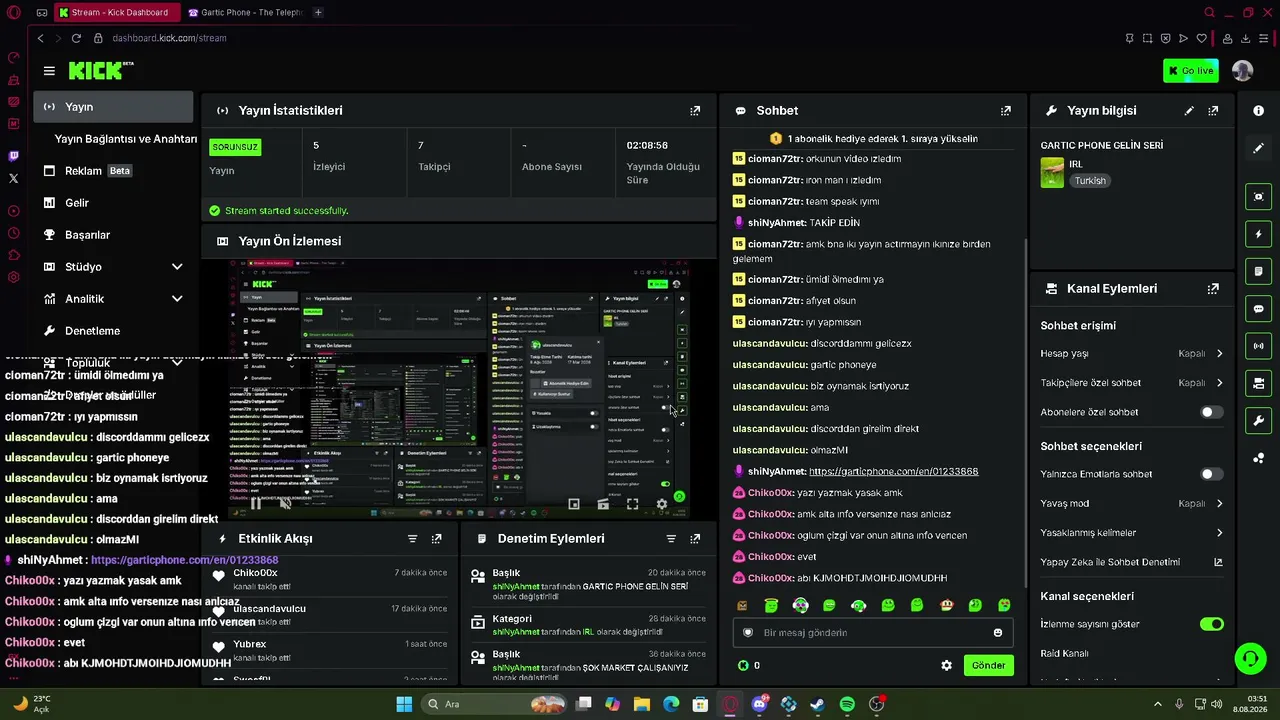Open the emoji picker in message box
This screenshot has width=1280, height=720.
pos(998,633)
